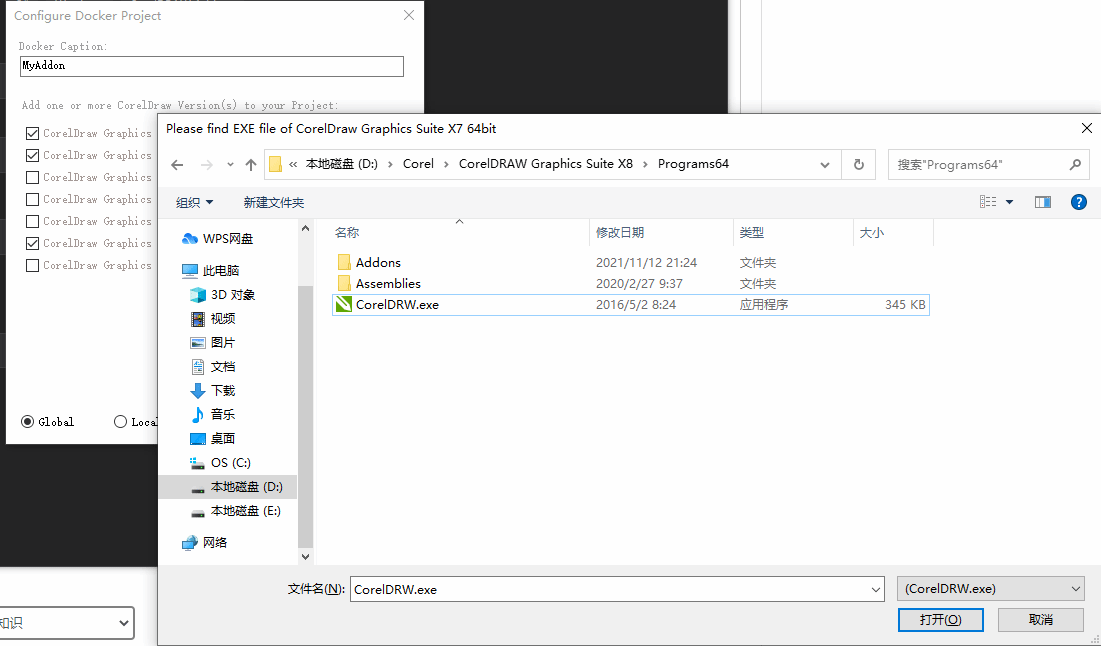Image resolution: width=1101 pixels, height=646 pixels.
Task: Select WPS网盘 in the sidebar
Action: [228, 239]
